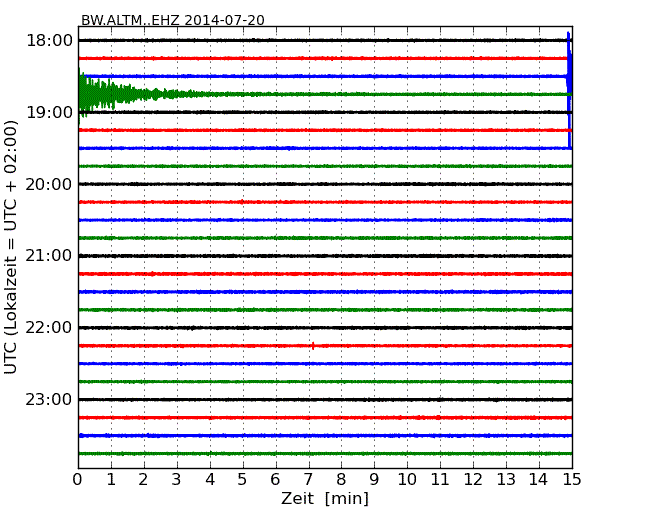The image size is (650, 520).
Task: Click the UTC Lokalzeit y-axis label
Action: click(11, 247)
